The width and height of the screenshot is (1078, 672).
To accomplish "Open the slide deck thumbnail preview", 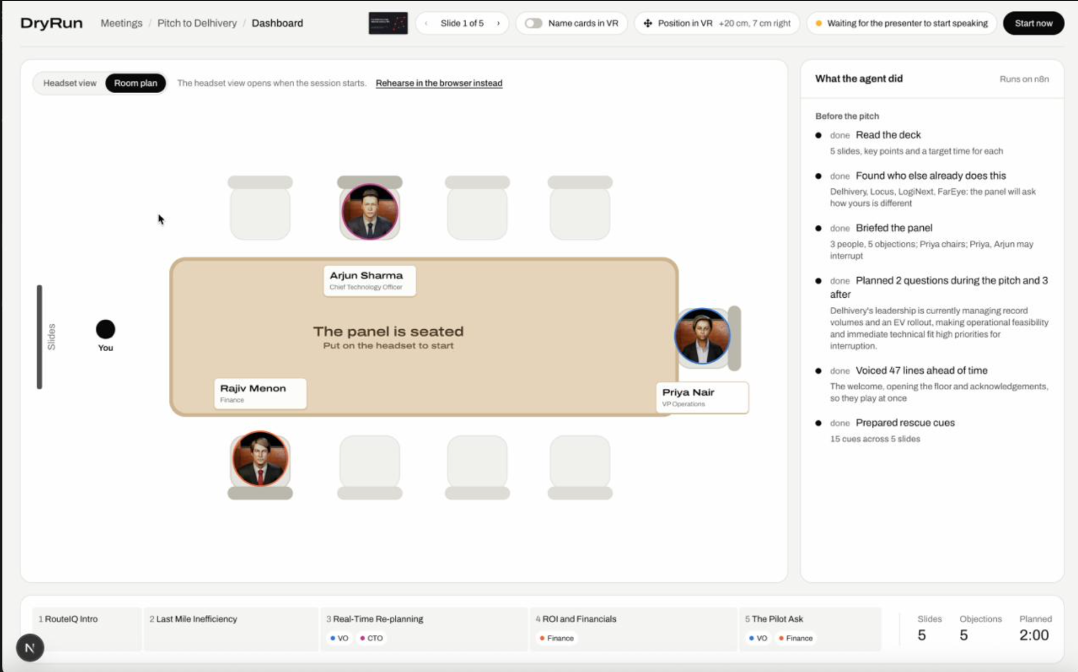I will tap(388, 23).
